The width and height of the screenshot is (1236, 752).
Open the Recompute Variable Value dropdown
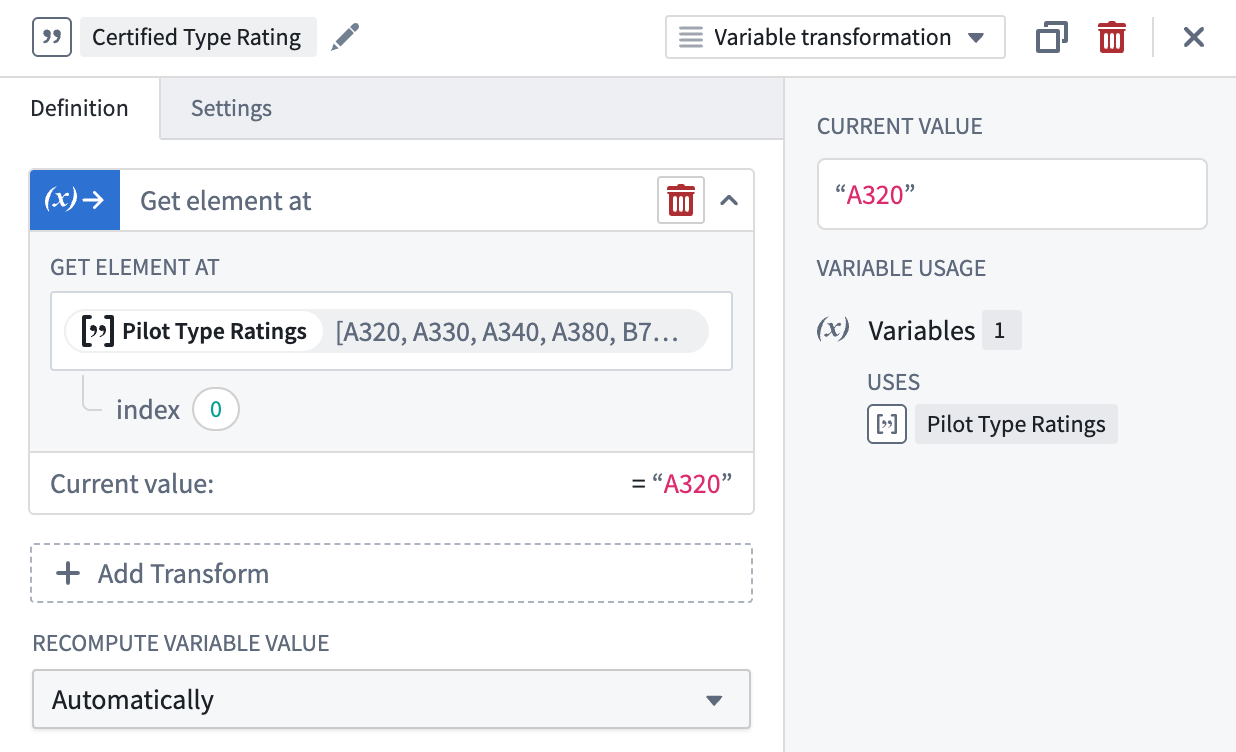pos(391,699)
